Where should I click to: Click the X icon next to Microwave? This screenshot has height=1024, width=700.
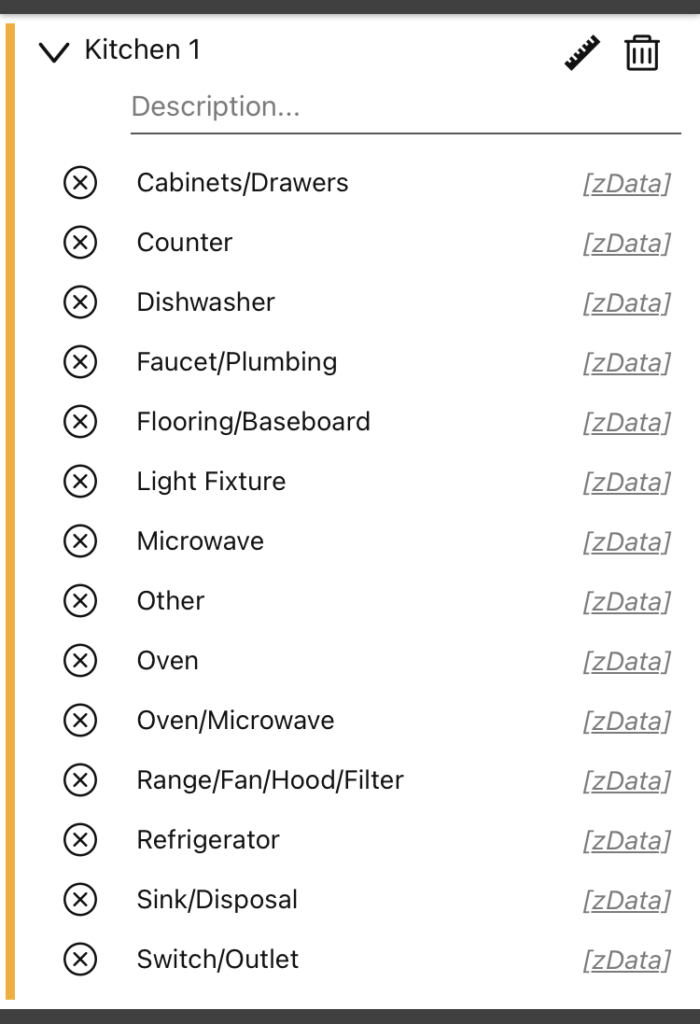point(80,541)
